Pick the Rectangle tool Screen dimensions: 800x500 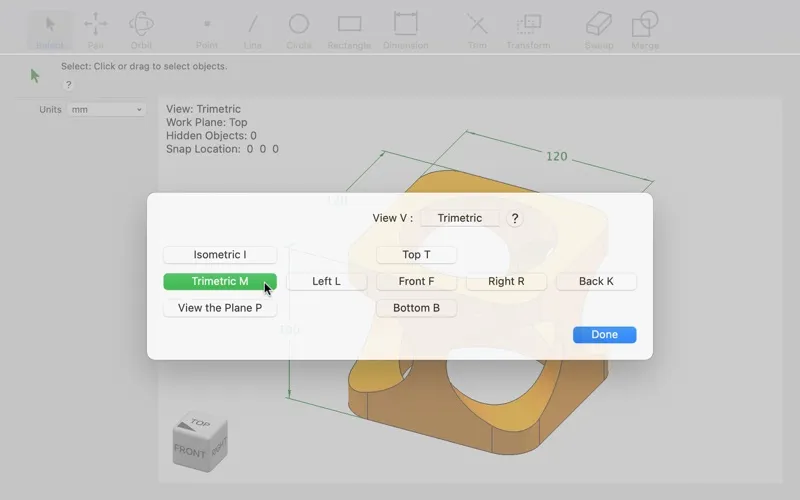tap(349, 32)
